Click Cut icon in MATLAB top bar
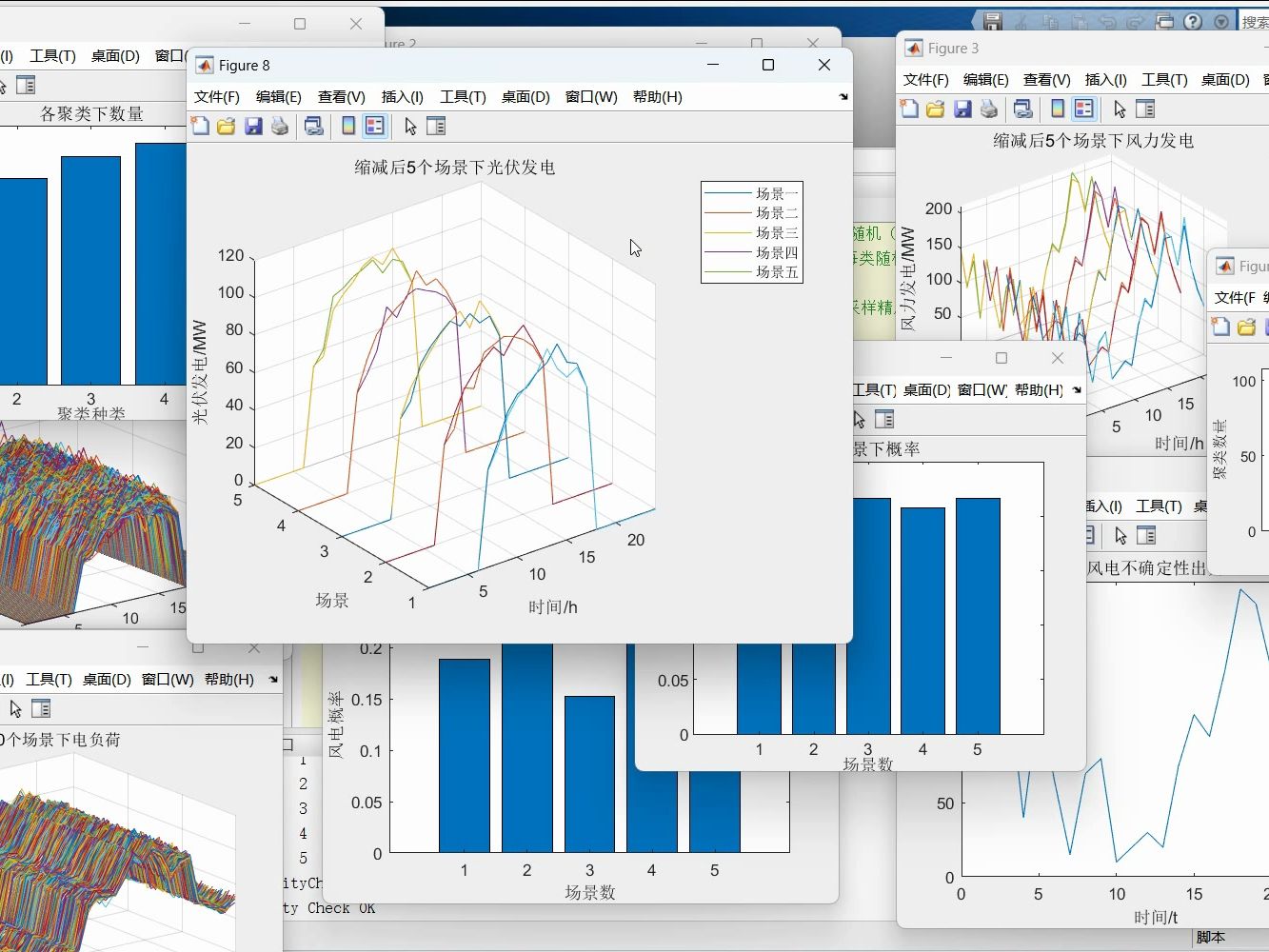 tap(1021, 21)
